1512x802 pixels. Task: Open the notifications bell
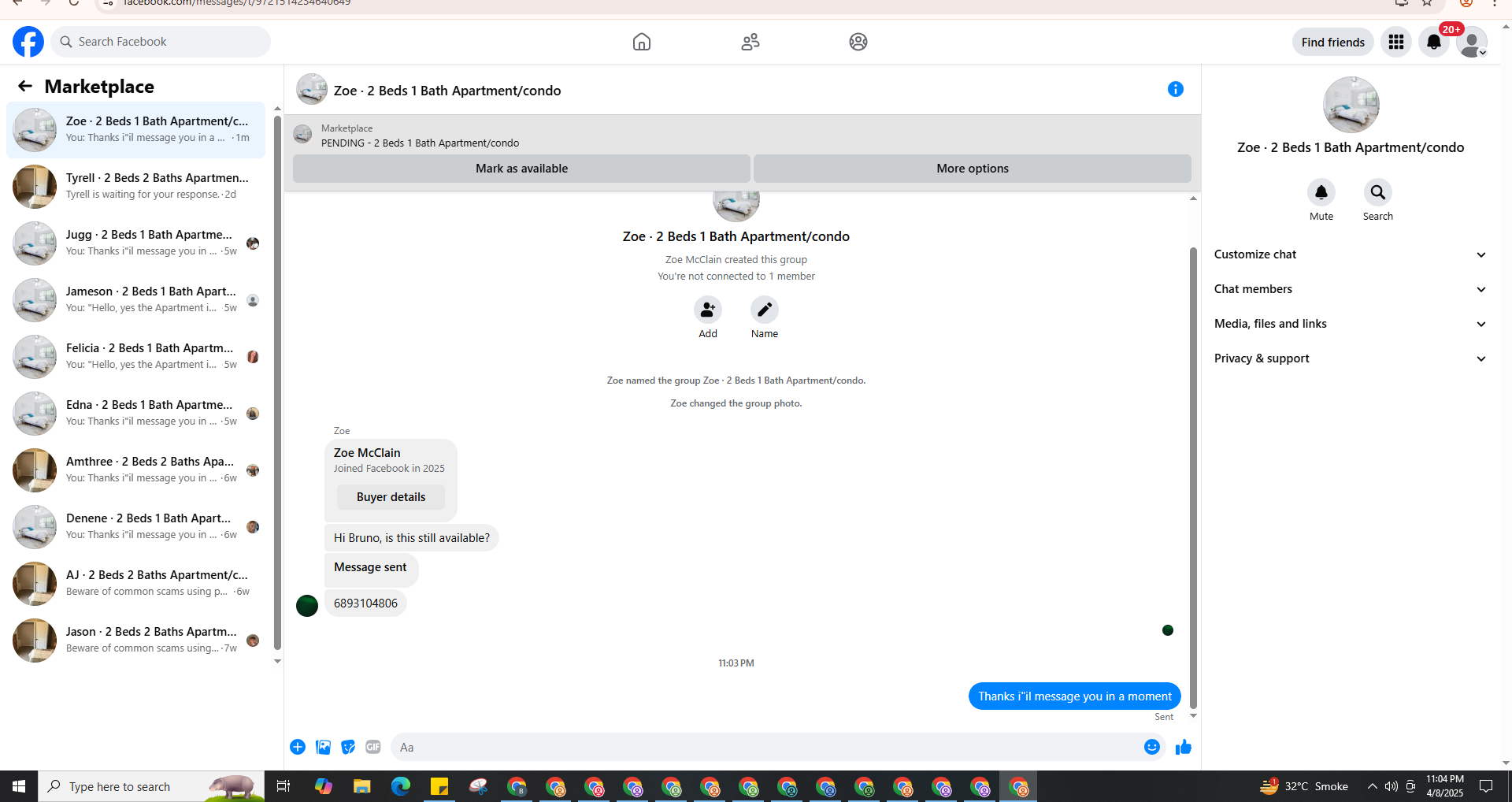[1434, 42]
